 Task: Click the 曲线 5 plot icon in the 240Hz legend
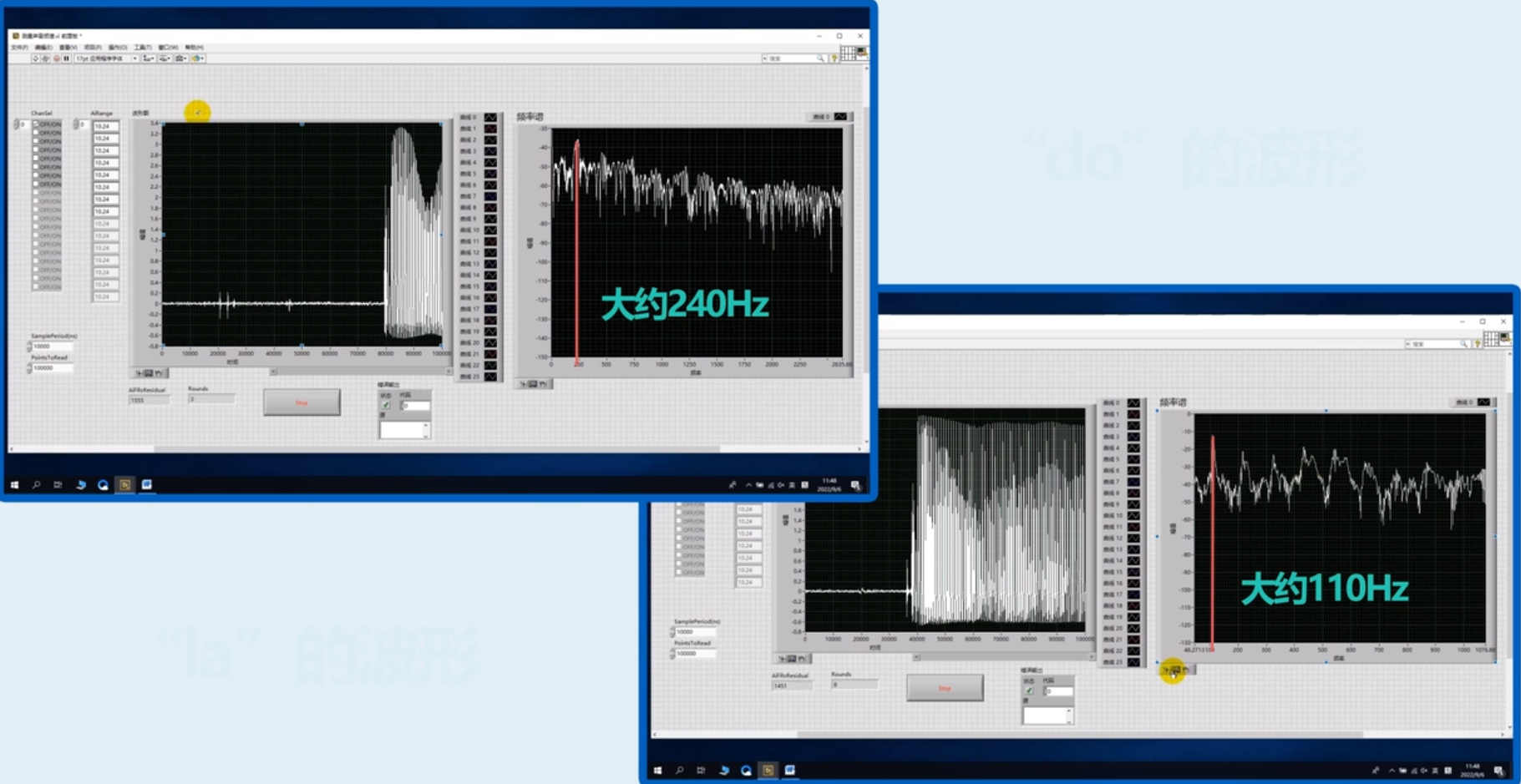(x=490, y=174)
